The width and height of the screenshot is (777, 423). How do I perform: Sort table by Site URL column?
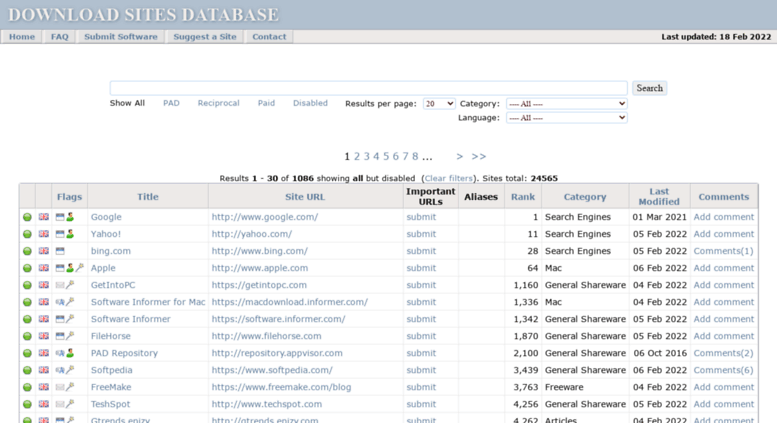[x=305, y=197]
